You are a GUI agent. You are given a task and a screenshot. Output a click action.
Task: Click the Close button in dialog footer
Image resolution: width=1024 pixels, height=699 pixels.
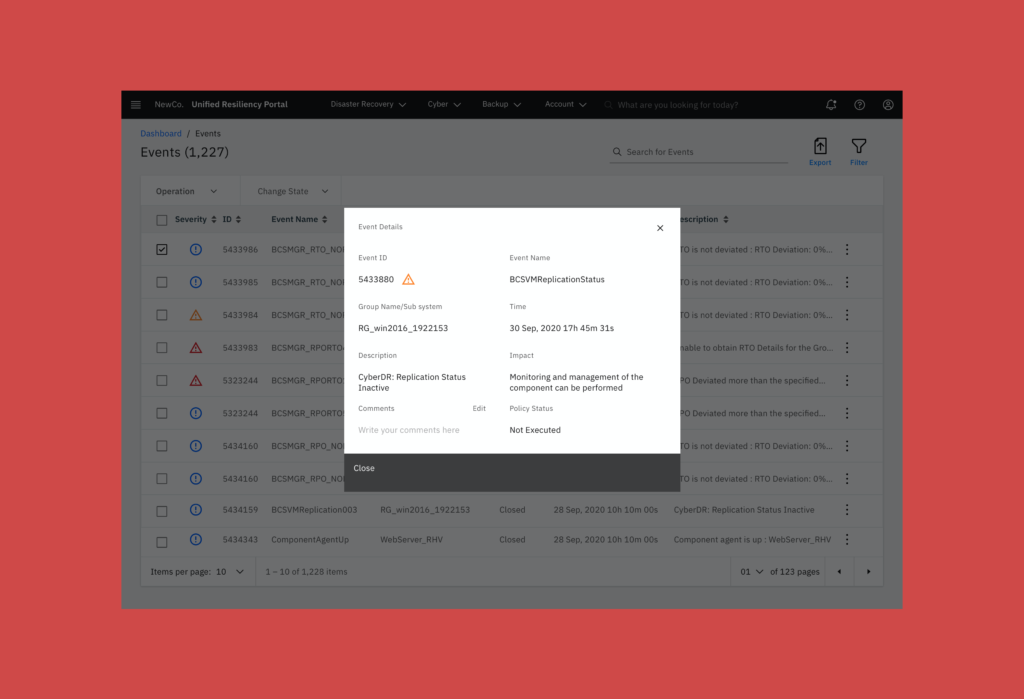coord(364,468)
